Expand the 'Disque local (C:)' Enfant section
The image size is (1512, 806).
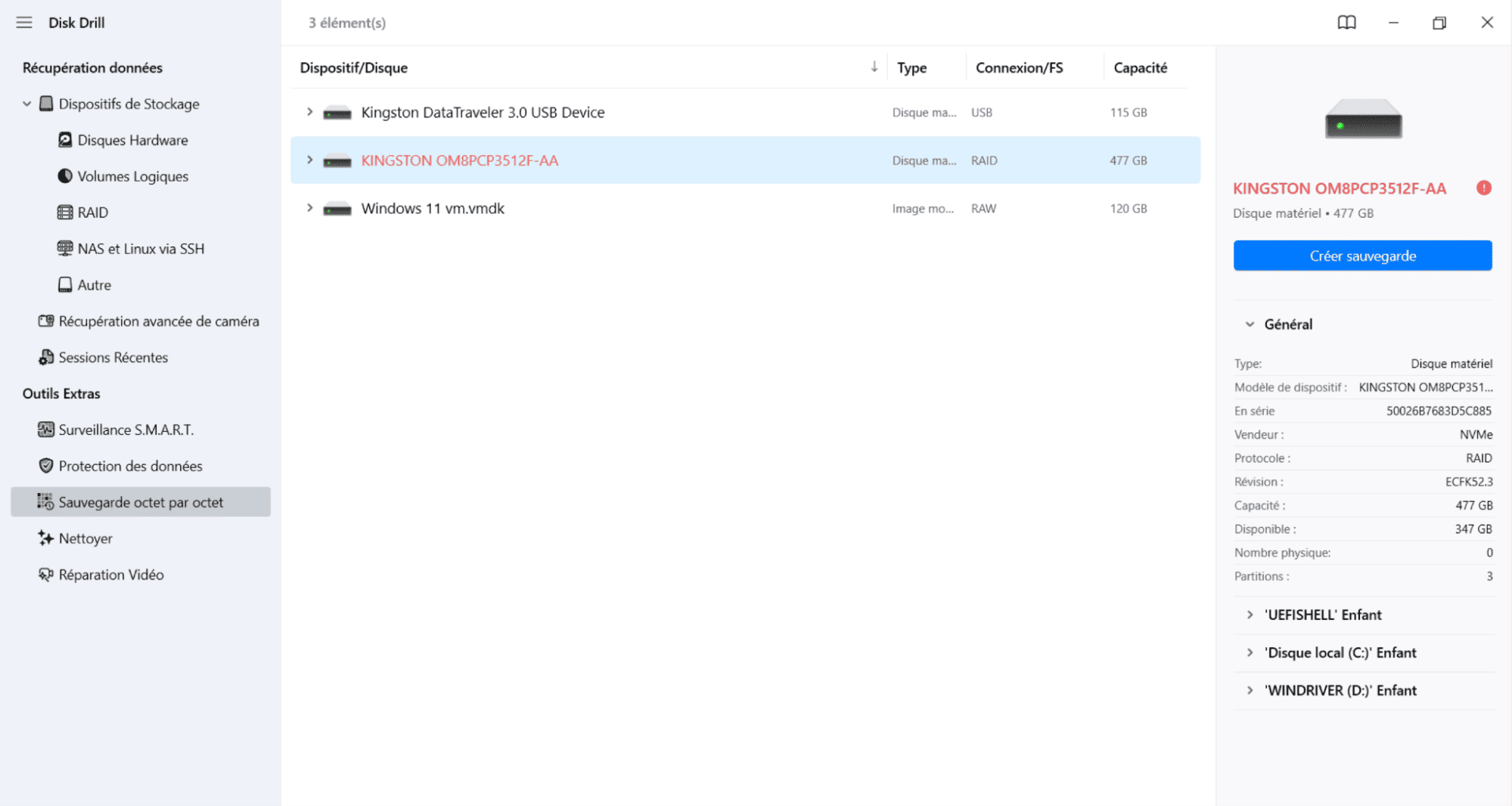(1250, 653)
